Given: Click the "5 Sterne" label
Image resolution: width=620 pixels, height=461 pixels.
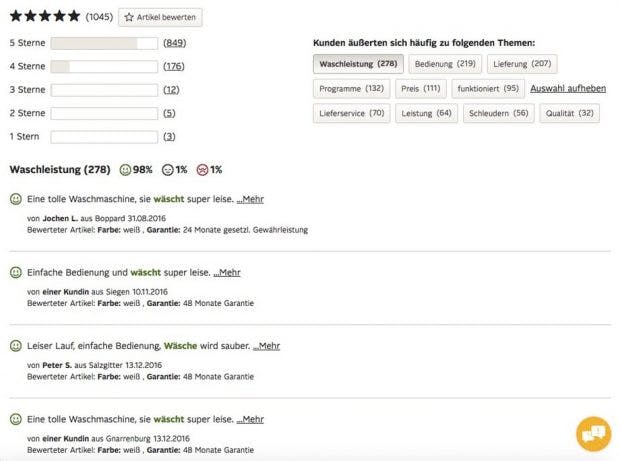Looking at the screenshot, I should click(x=27, y=43).
